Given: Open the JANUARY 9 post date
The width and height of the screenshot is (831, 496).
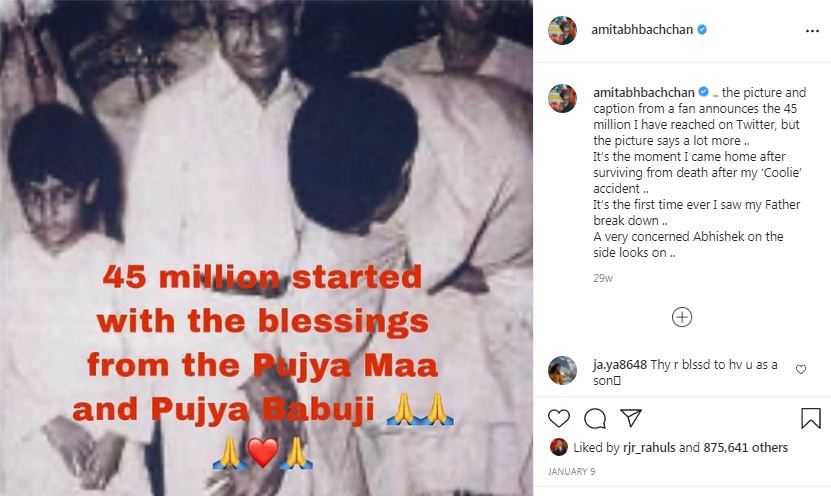Looking at the screenshot, I should [571, 471].
